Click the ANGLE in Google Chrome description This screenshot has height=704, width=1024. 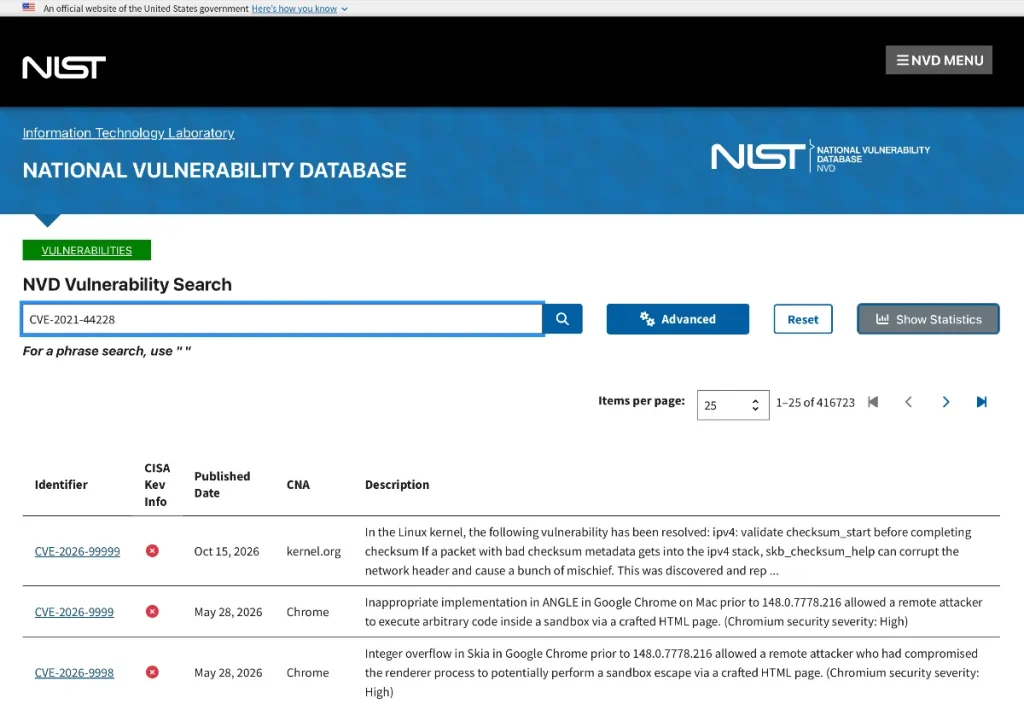673,612
